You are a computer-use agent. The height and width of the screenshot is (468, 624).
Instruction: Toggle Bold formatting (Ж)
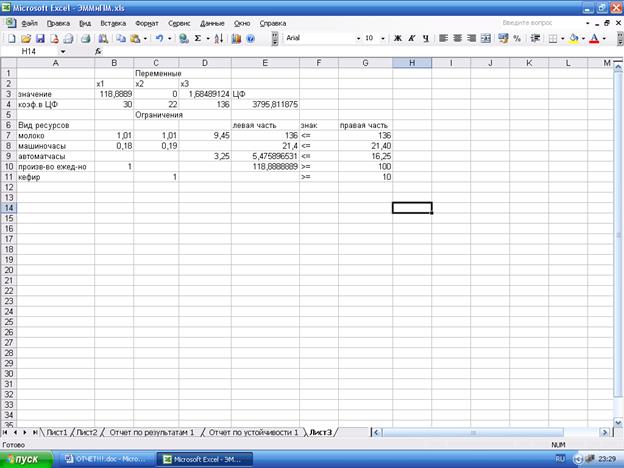[397, 38]
